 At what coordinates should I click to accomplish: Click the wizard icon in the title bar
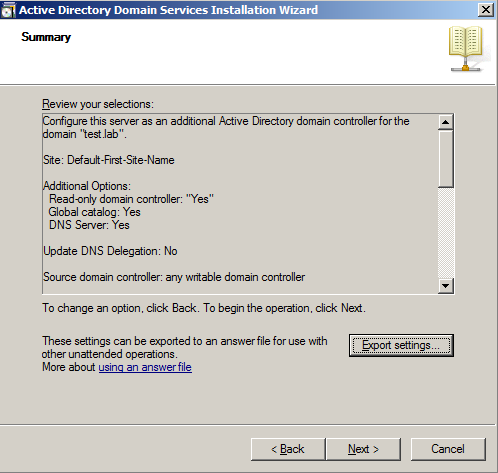click(8, 10)
